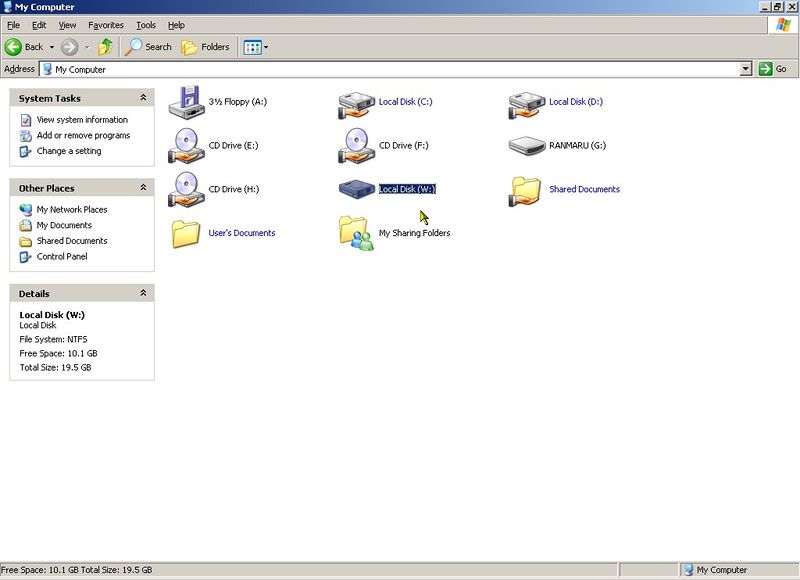This screenshot has width=800, height=580.
Task: Click the My Computer icon in address bar
Action: pyautogui.click(x=47, y=69)
